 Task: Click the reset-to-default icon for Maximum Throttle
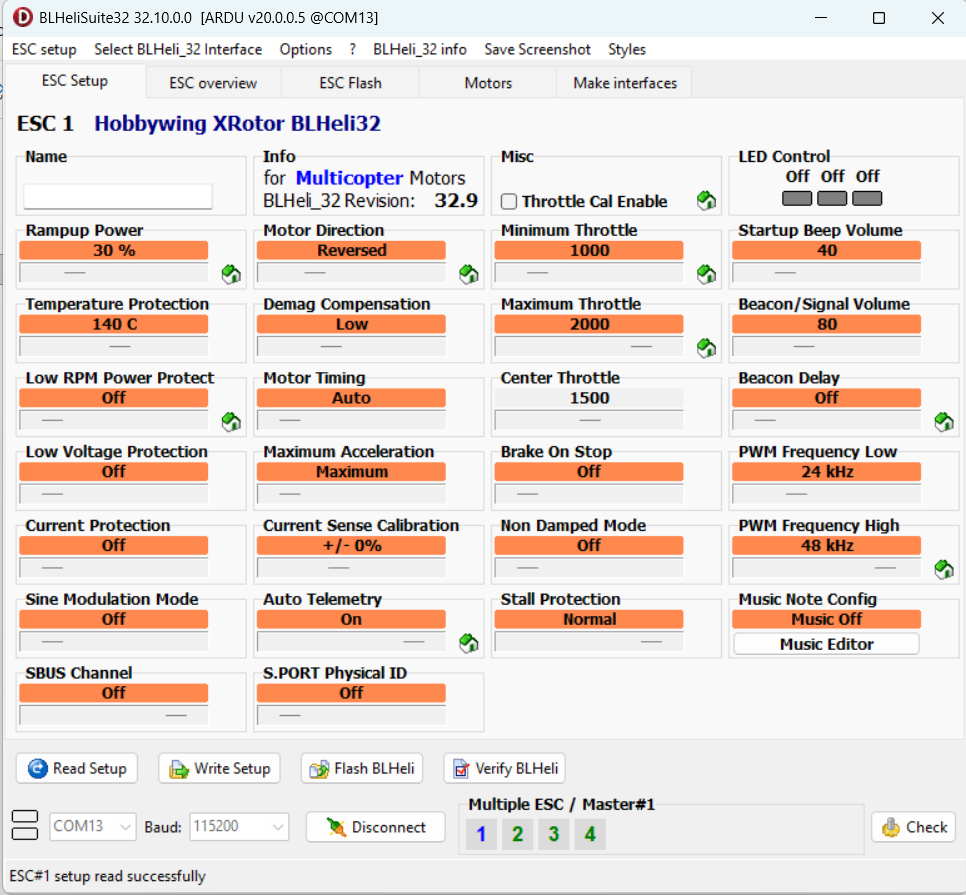pos(706,348)
